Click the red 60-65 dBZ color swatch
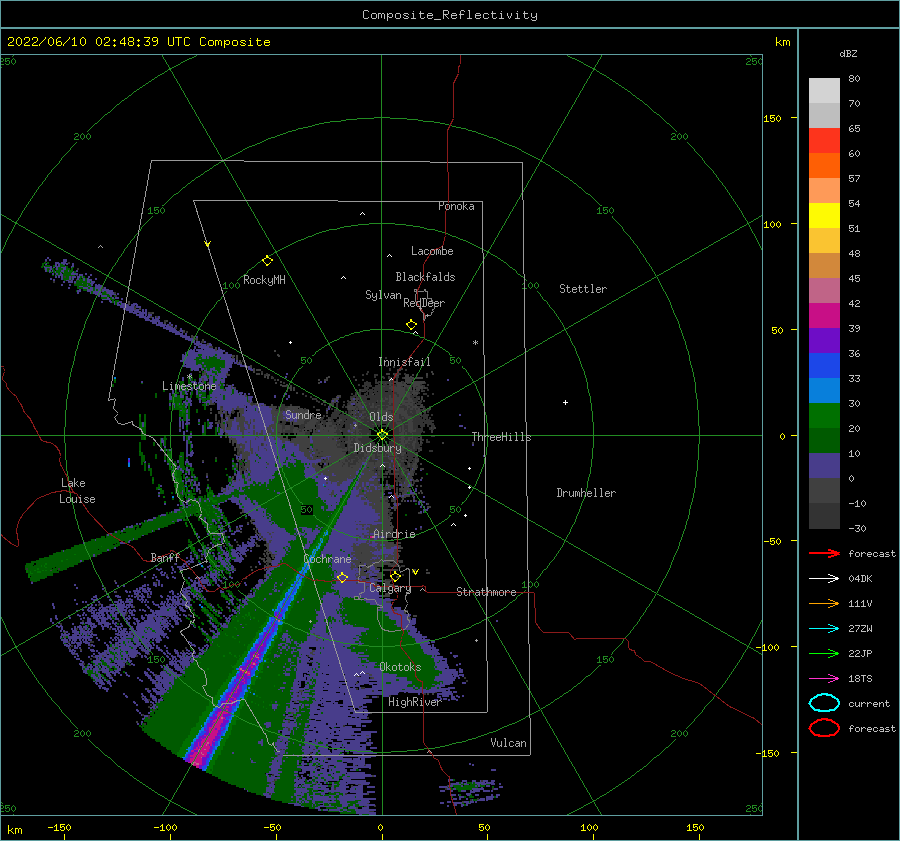900x841 pixels. coord(824,141)
